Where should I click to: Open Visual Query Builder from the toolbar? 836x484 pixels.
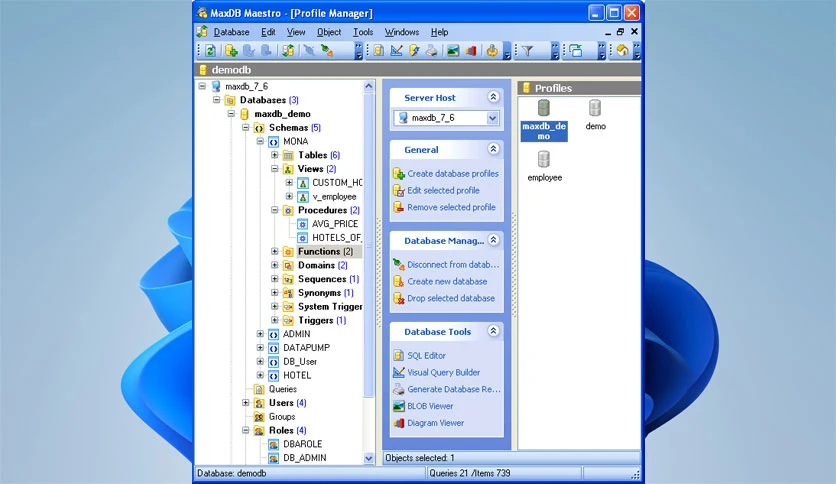click(x=396, y=51)
